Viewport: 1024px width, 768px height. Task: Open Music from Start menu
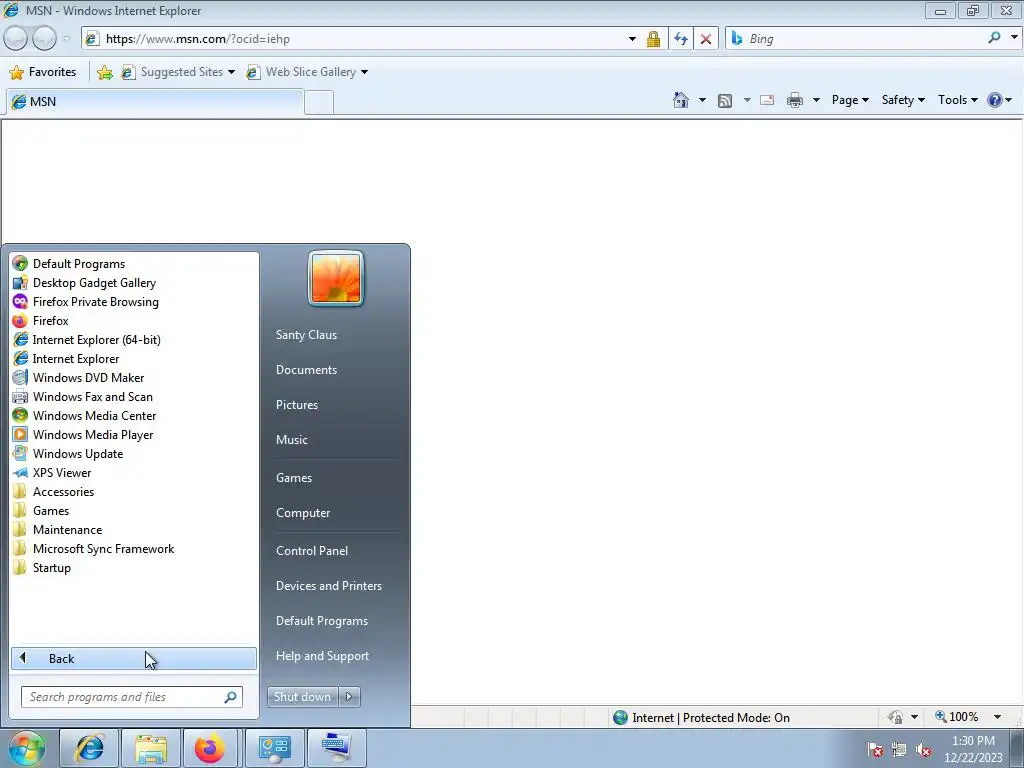click(x=291, y=440)
